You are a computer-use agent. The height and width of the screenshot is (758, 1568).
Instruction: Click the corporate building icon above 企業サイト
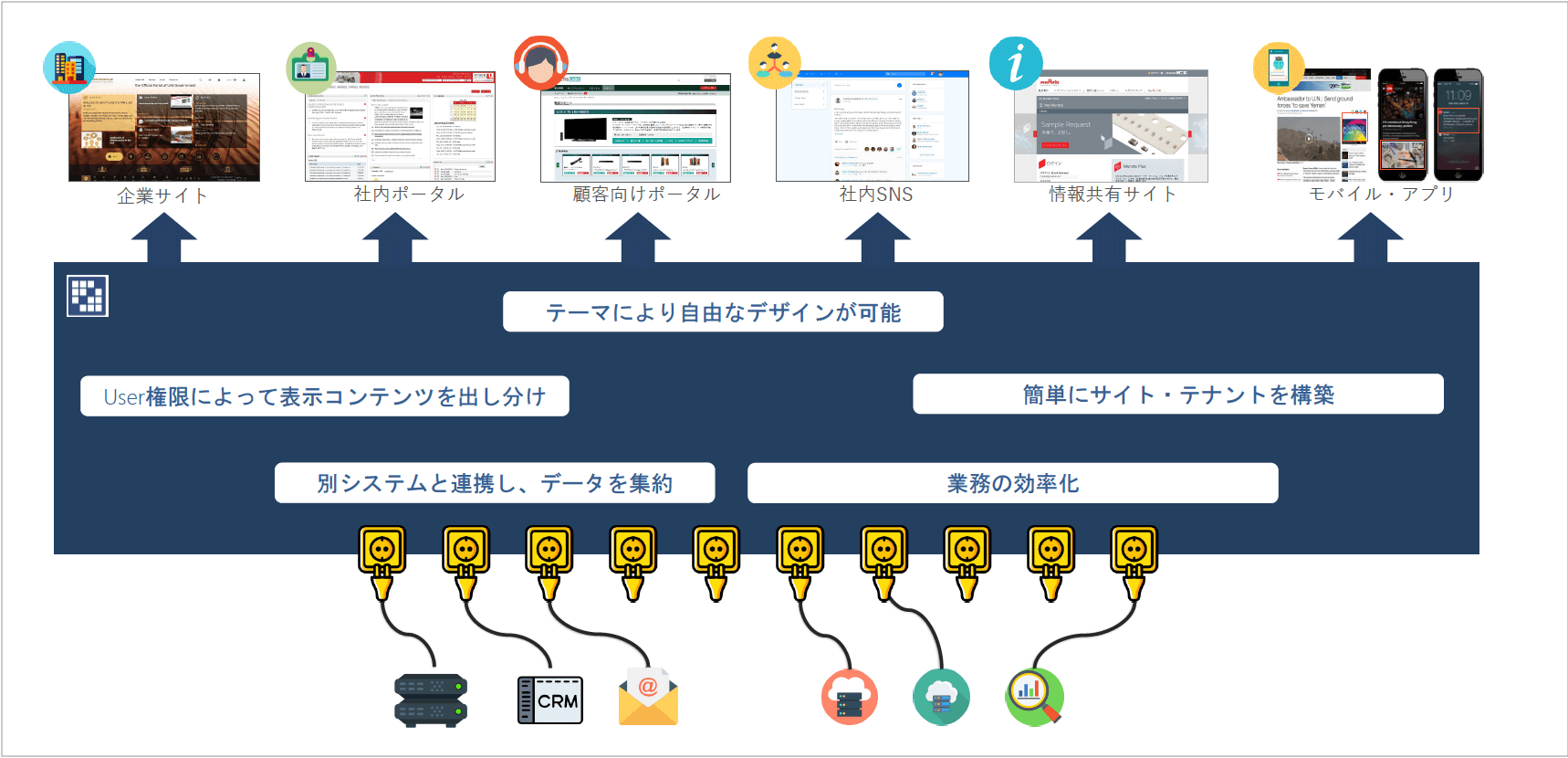69,68
